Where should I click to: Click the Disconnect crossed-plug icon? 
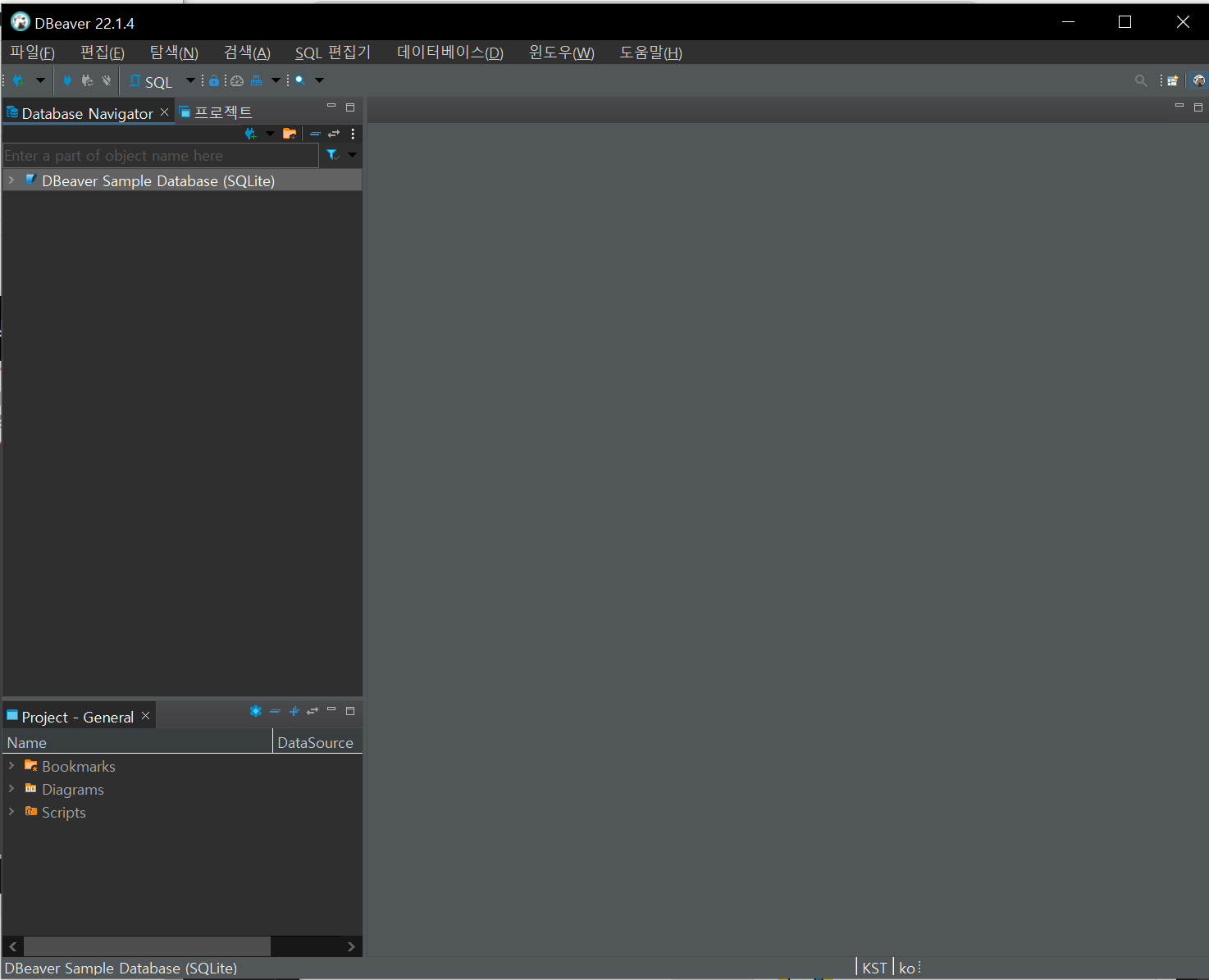pos(107,80)
